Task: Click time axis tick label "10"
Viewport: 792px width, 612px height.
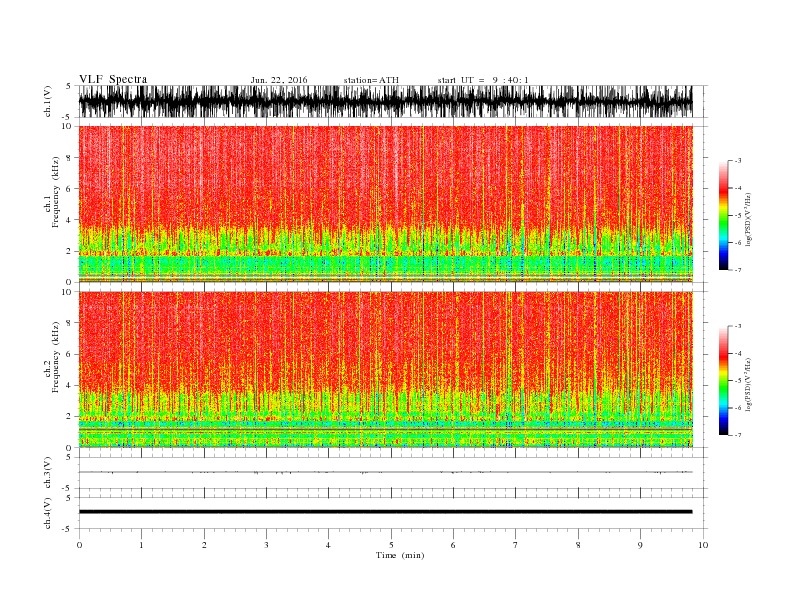Action: point(703,545)
